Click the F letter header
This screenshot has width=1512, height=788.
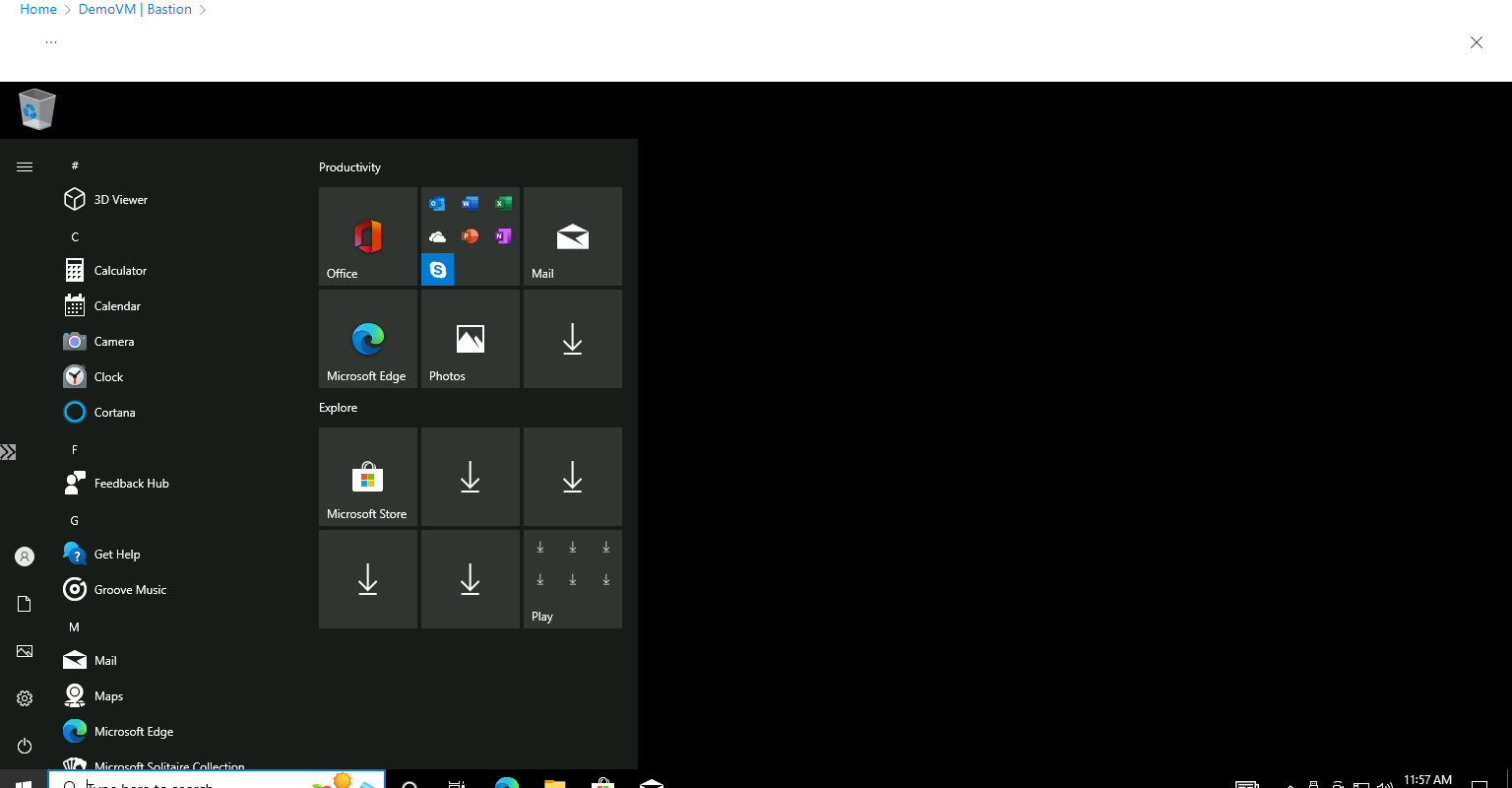[x=75, y=449]
